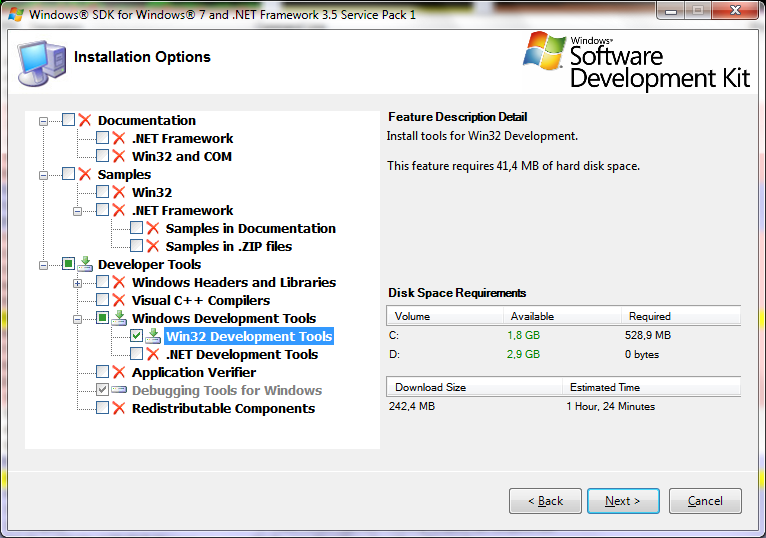Click the Windows flag icon in title bar

16,14
